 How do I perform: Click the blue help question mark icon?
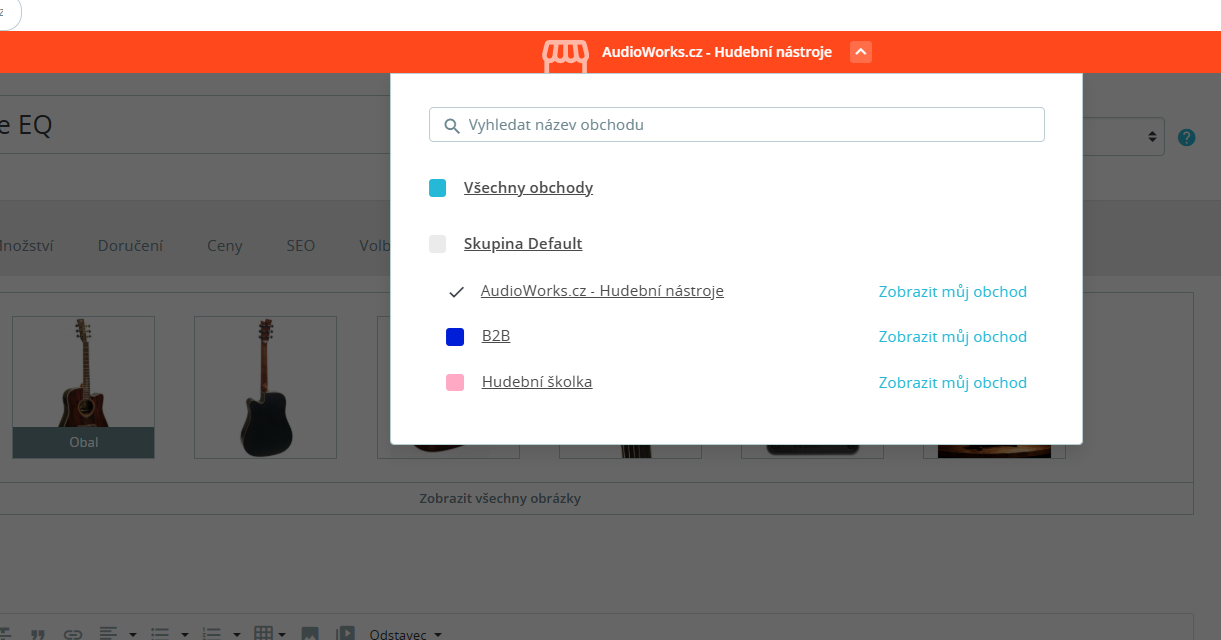tap(1186, 138)
